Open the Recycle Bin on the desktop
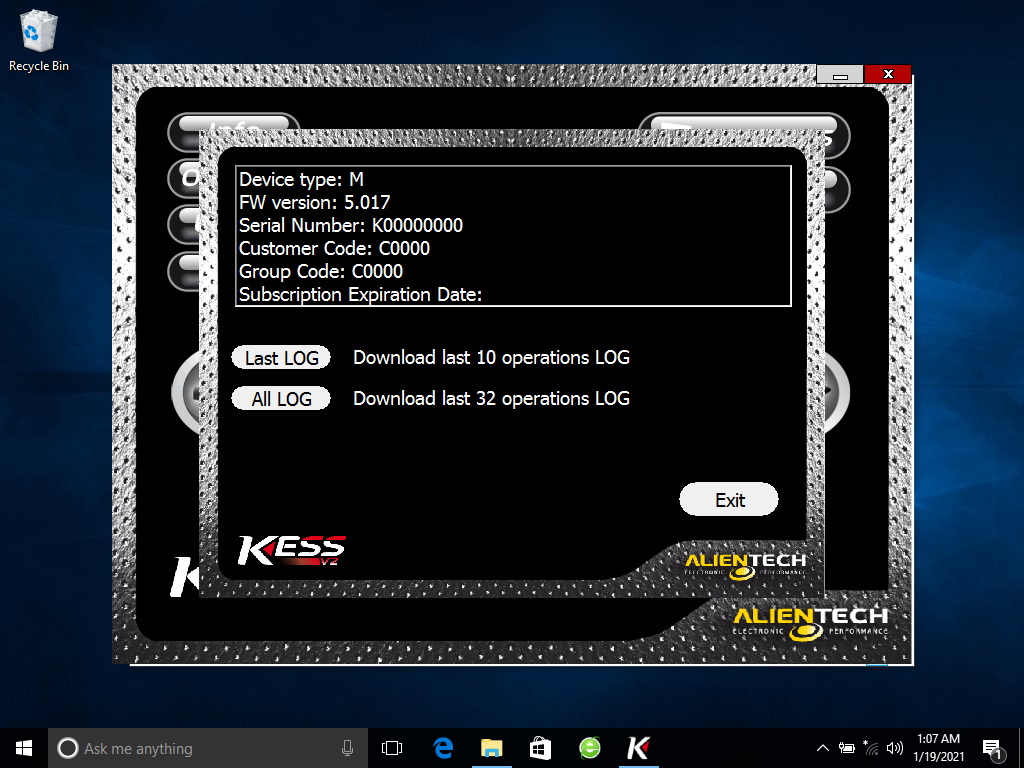Screen dimensions: 1024x768 coord(38,32)
